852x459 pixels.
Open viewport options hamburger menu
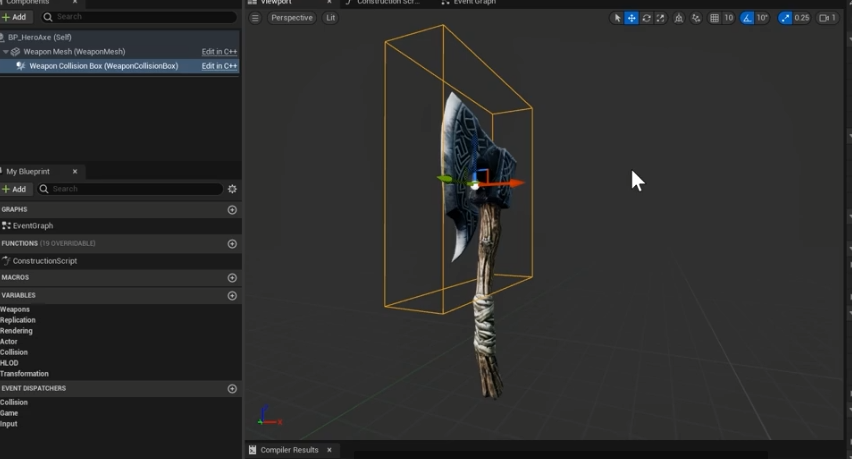pos(255,18)
